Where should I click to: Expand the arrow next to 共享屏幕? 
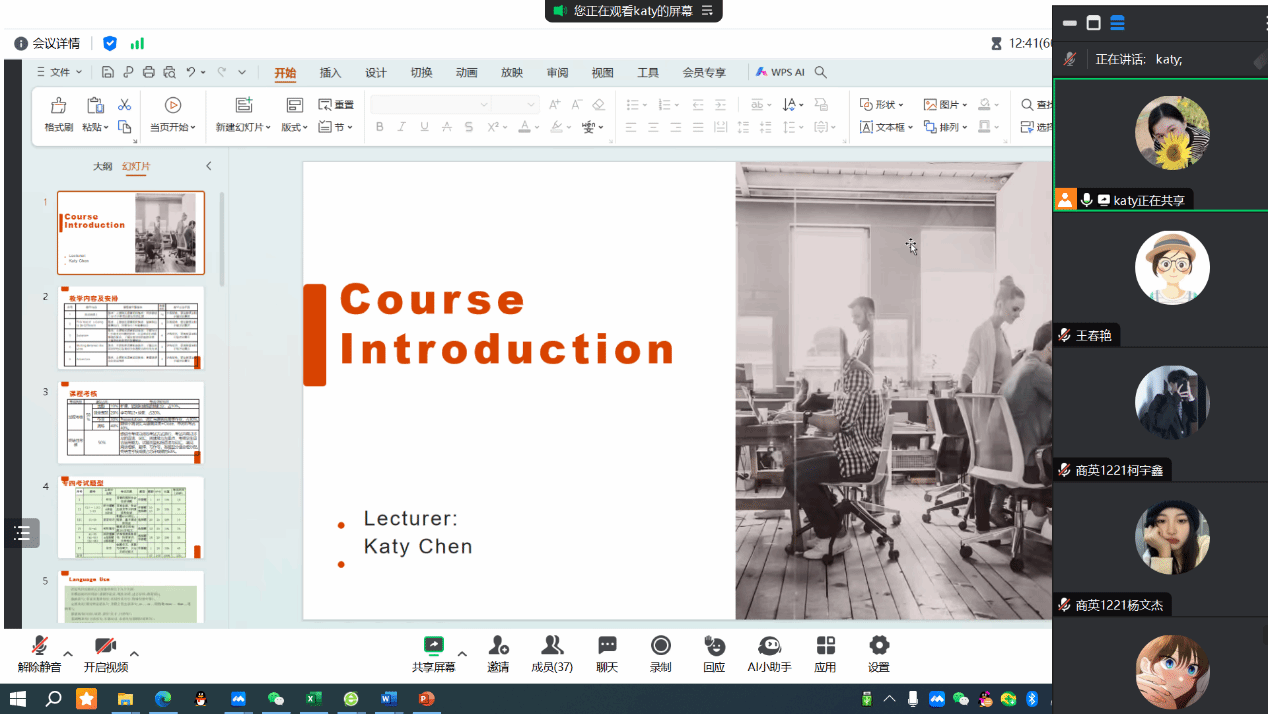pyautogui.click(x=462, y=653)
